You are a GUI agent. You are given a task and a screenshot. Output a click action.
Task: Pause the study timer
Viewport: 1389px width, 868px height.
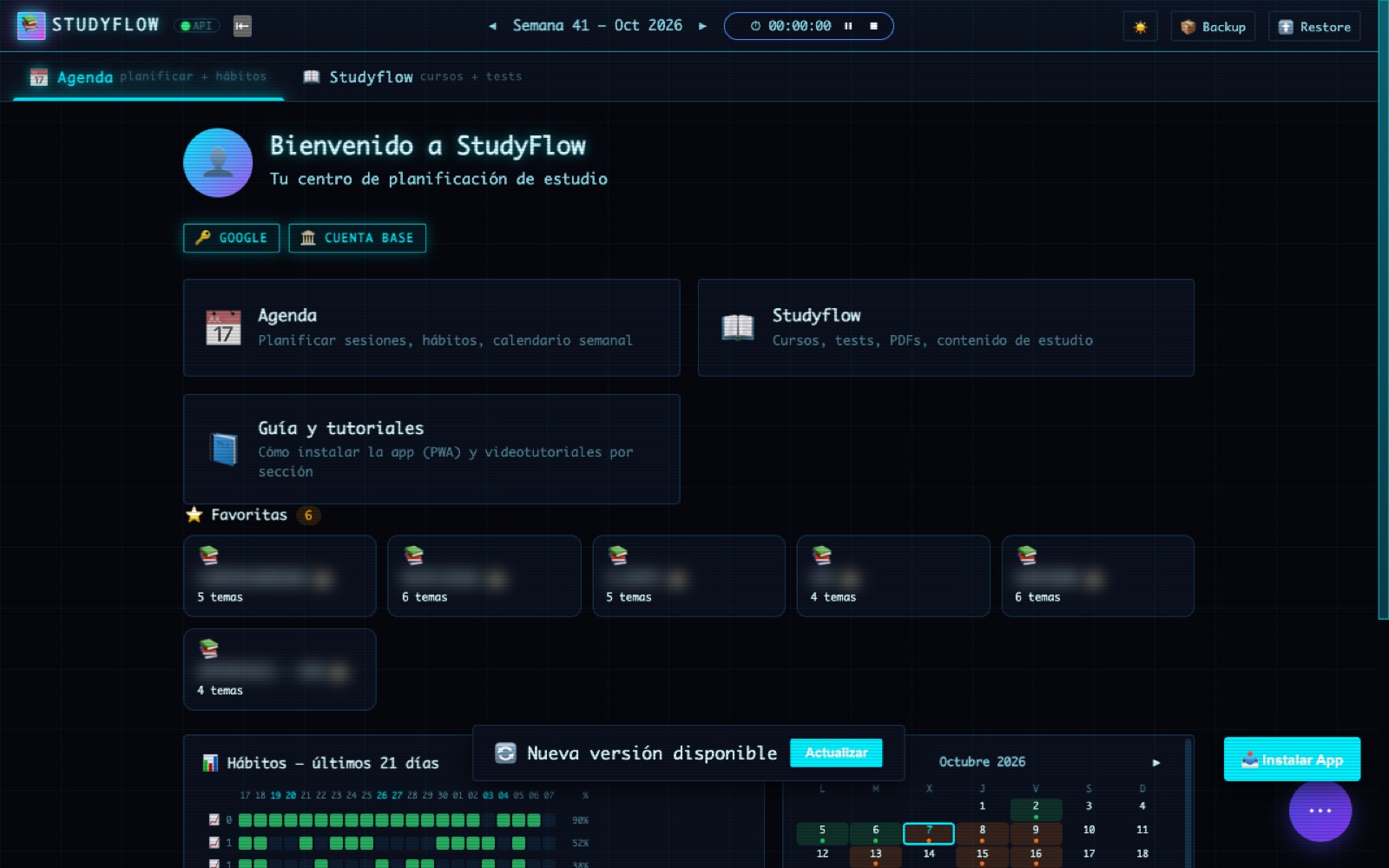(848, 26)
